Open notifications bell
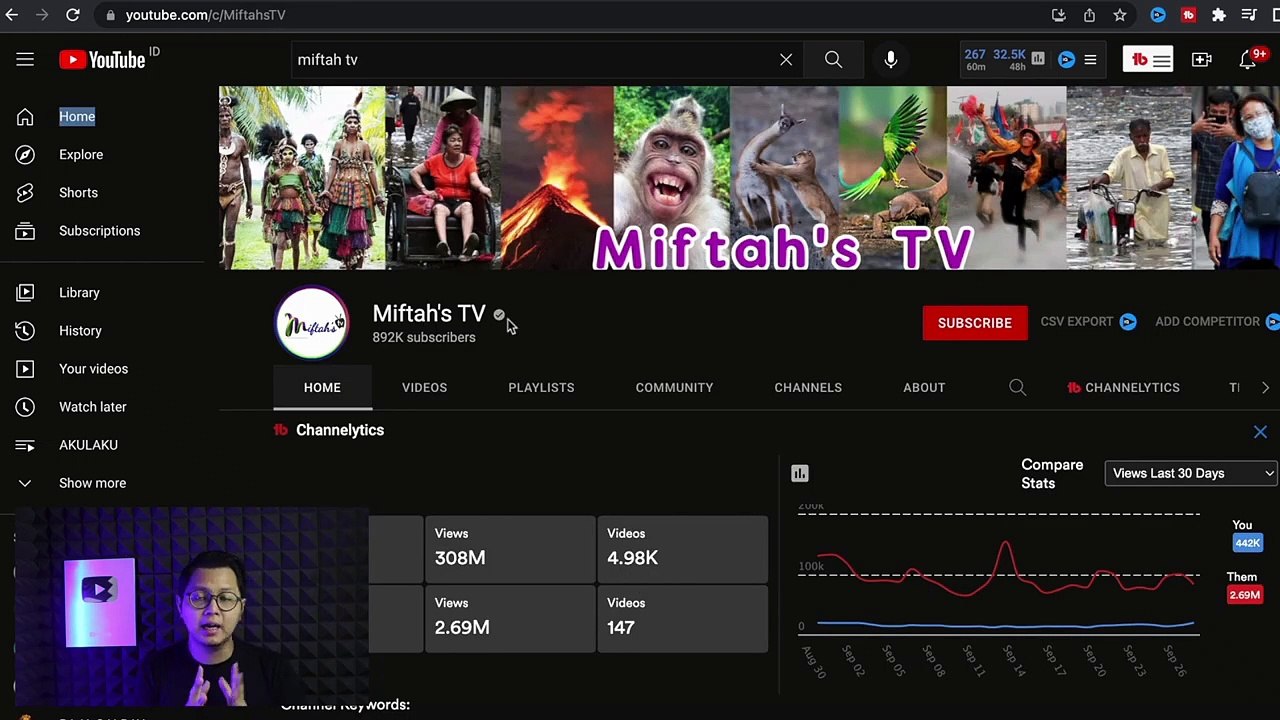 coord(1248,60)
